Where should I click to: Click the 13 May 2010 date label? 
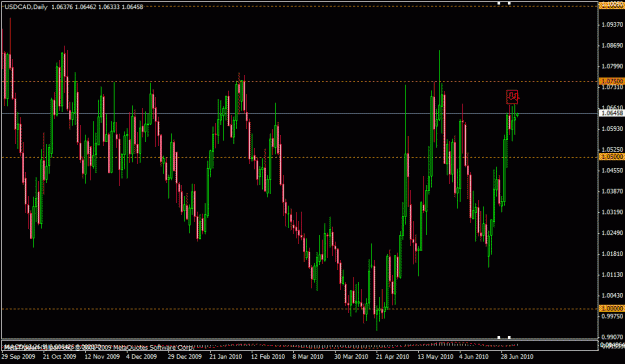[435, 356]
